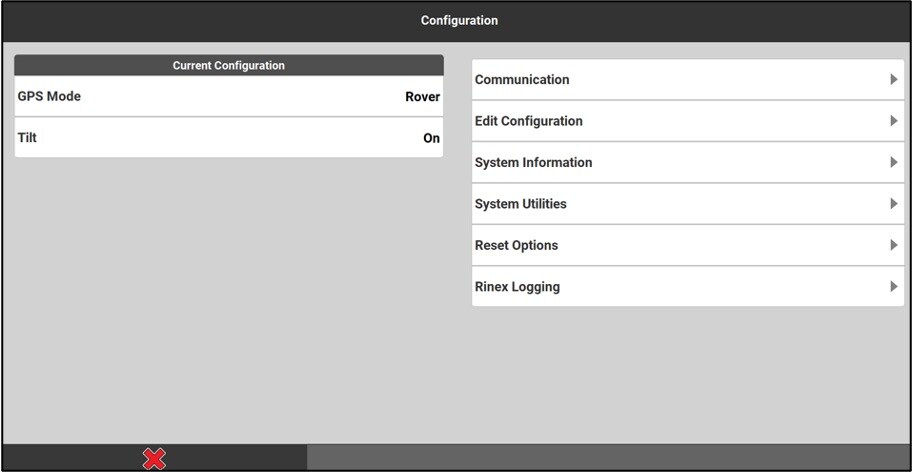Toggle the Tilt On value
This screenshot has width=912, height=472.
(431, 139)
